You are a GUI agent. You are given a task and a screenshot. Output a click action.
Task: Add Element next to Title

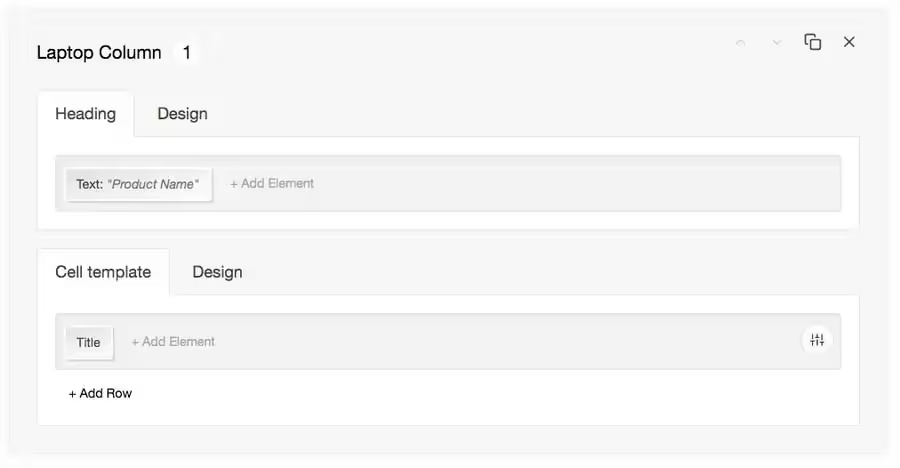173,342
